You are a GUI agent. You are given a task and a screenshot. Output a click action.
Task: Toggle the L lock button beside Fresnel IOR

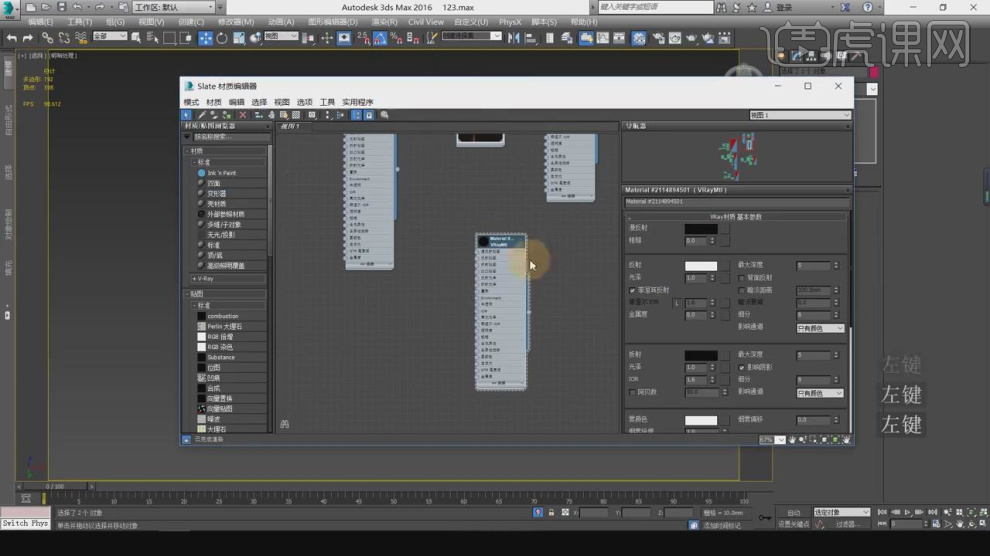(677, 303)
